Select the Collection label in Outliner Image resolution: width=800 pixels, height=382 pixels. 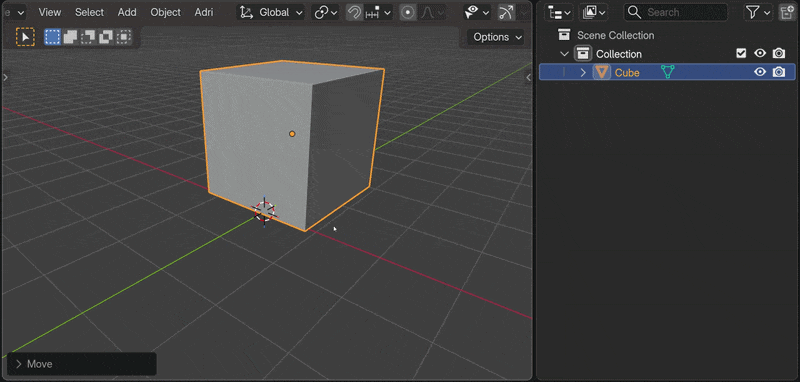click(x=619, y=54)
